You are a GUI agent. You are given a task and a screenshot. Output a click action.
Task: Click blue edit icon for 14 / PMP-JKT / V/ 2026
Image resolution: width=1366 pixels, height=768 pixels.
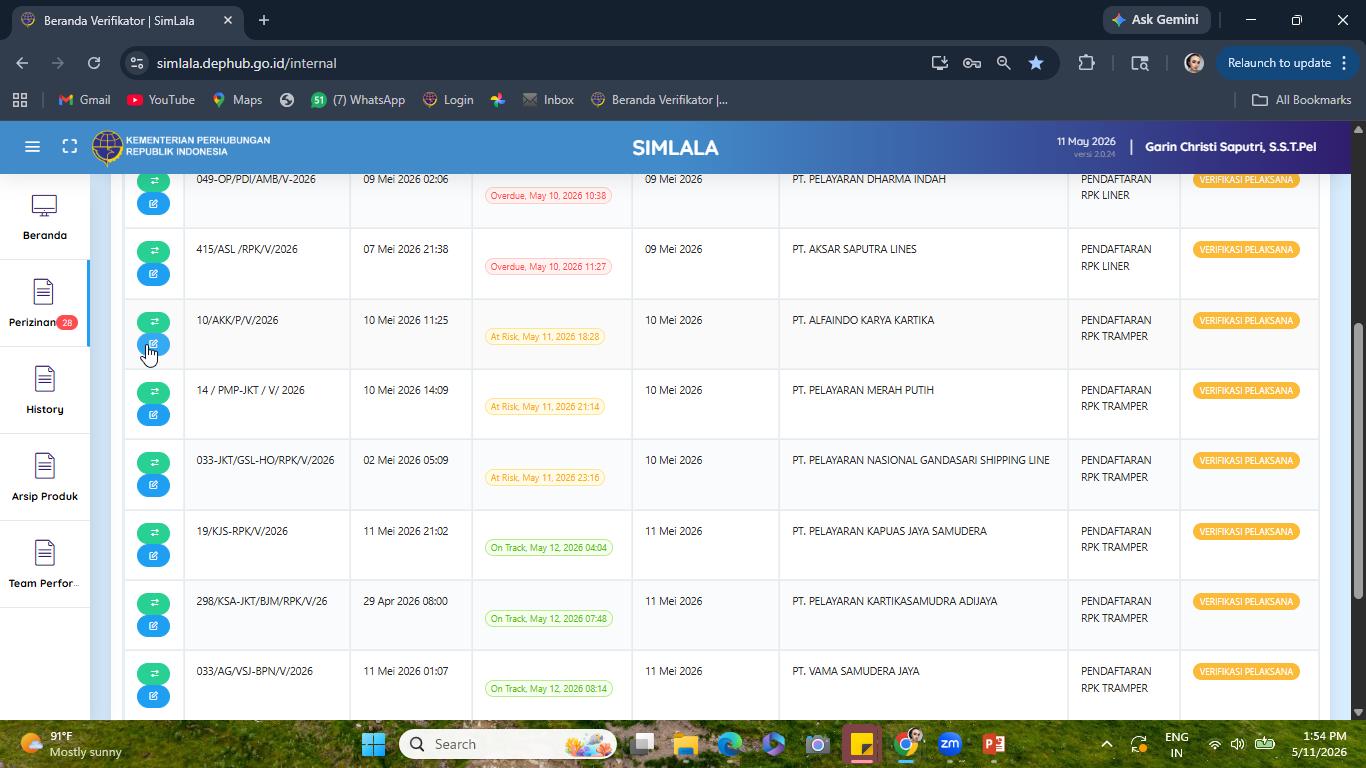tap(153, 415)
